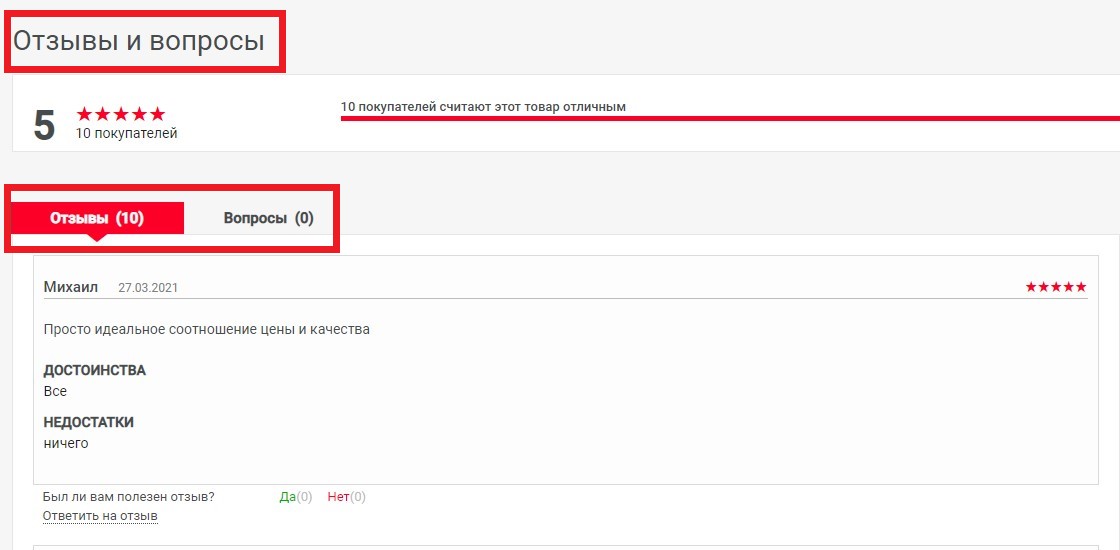Screen dimensions: 1120x550
Task: Click the '10 покупателей' text under the stars
Action: coord(127,133)
